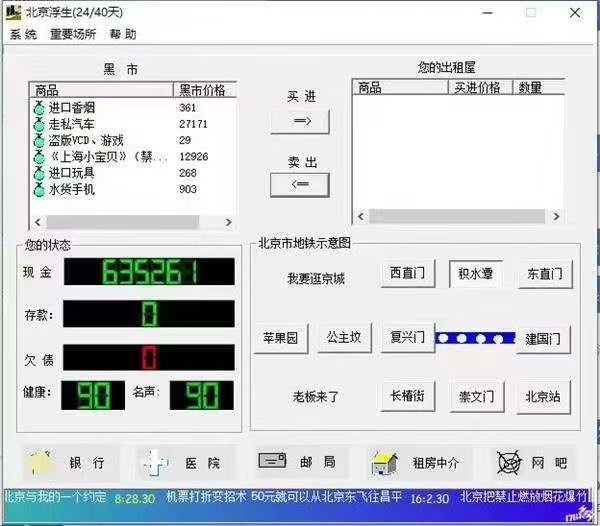
Task: Travel to 西直门 subway station
Action: tap(407, 273)
